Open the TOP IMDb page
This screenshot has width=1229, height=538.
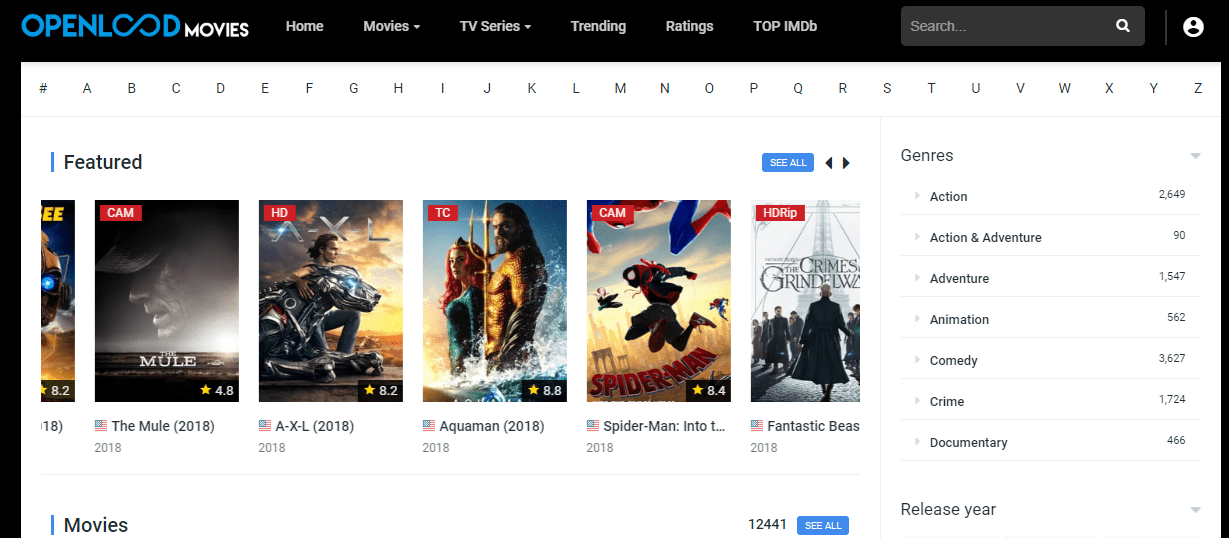pos(785,26)
